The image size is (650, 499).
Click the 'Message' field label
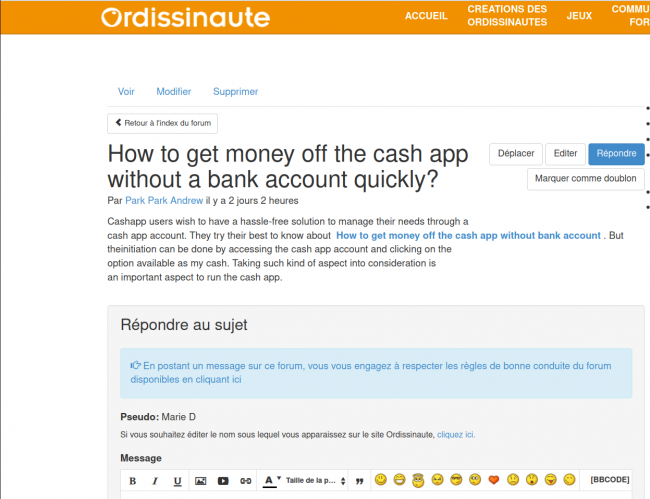(141, 458)
